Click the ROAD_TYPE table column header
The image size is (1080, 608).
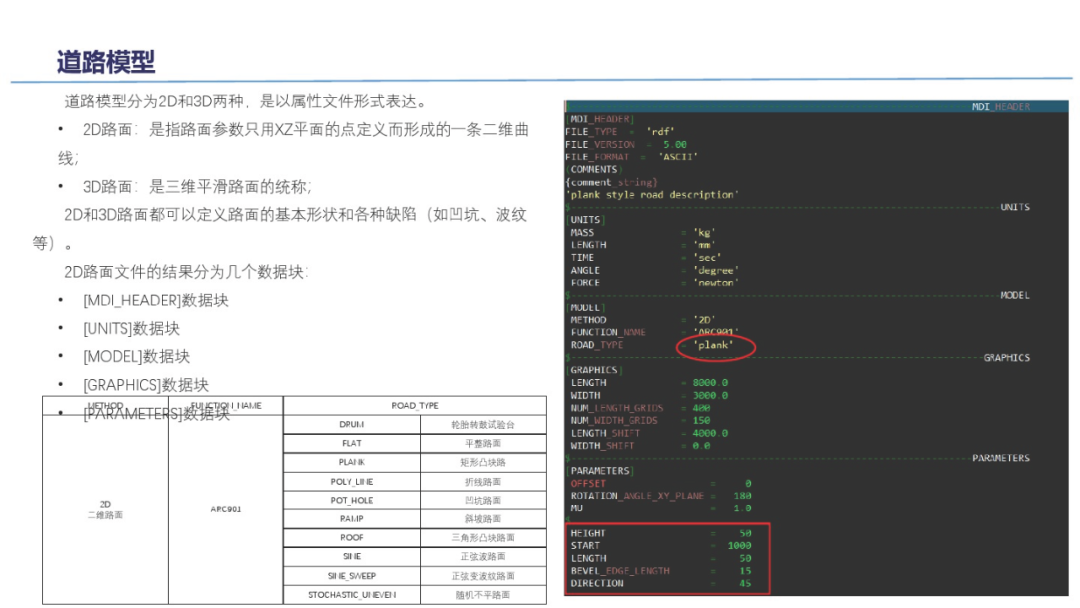point(414,406)
